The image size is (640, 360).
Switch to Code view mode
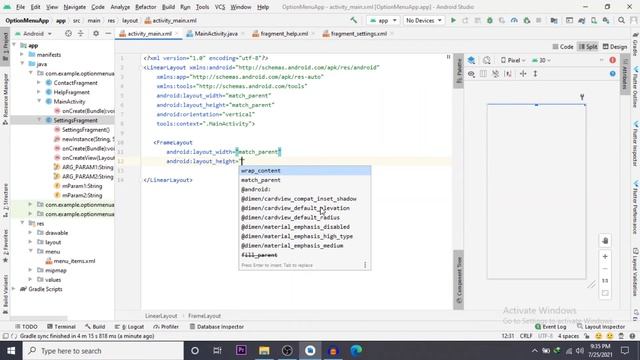coord(563,47)
